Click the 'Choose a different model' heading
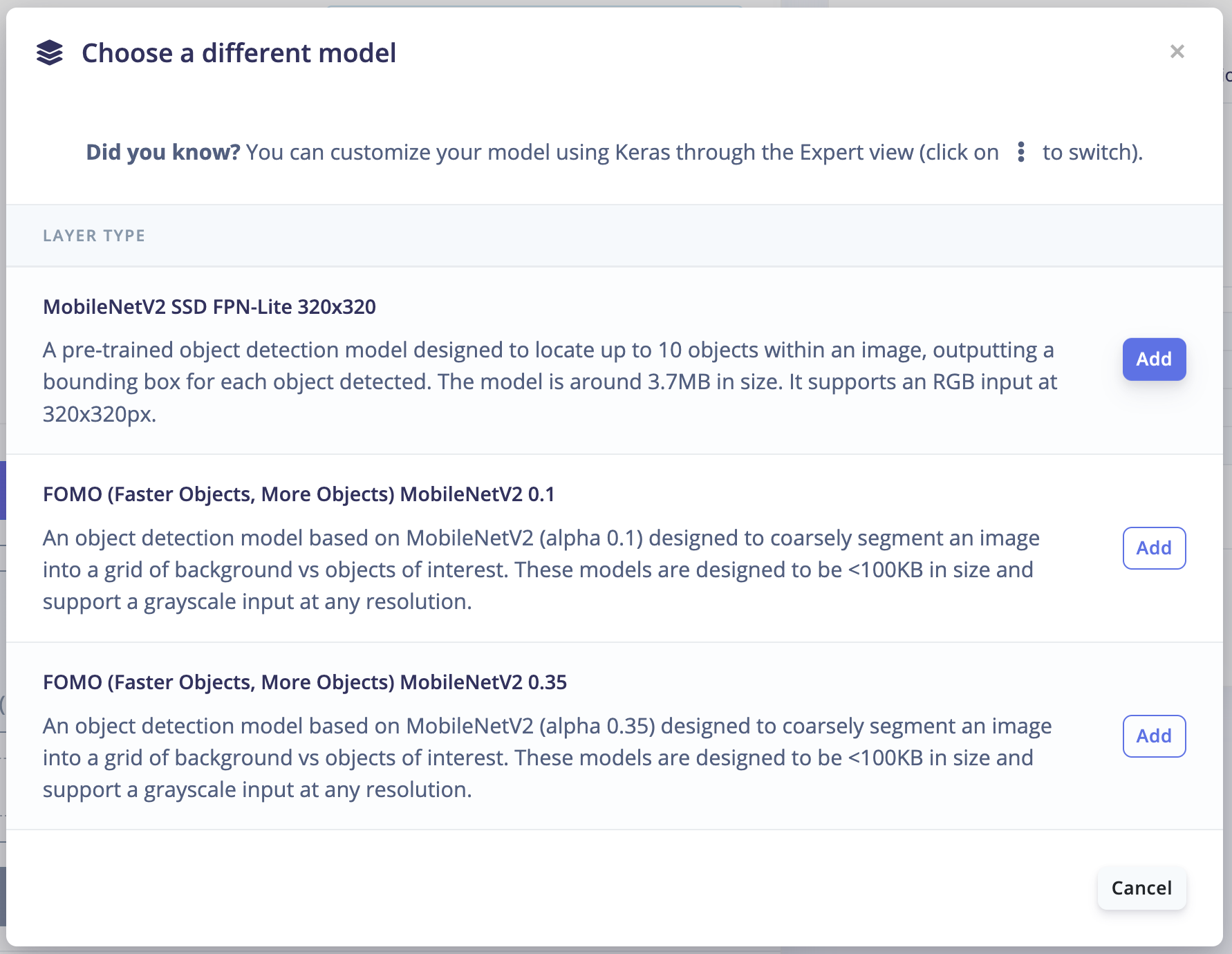Image resolution: width=1232 pixels, height=954 pixels. click(x=239, y=53)
